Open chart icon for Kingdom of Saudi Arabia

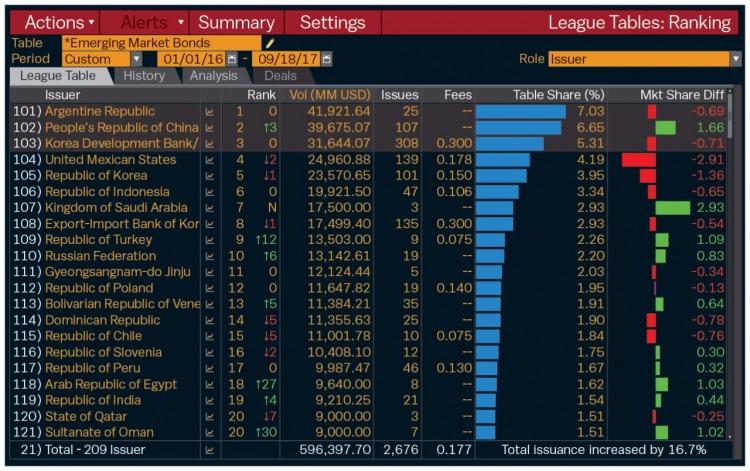tap(211, 208)
